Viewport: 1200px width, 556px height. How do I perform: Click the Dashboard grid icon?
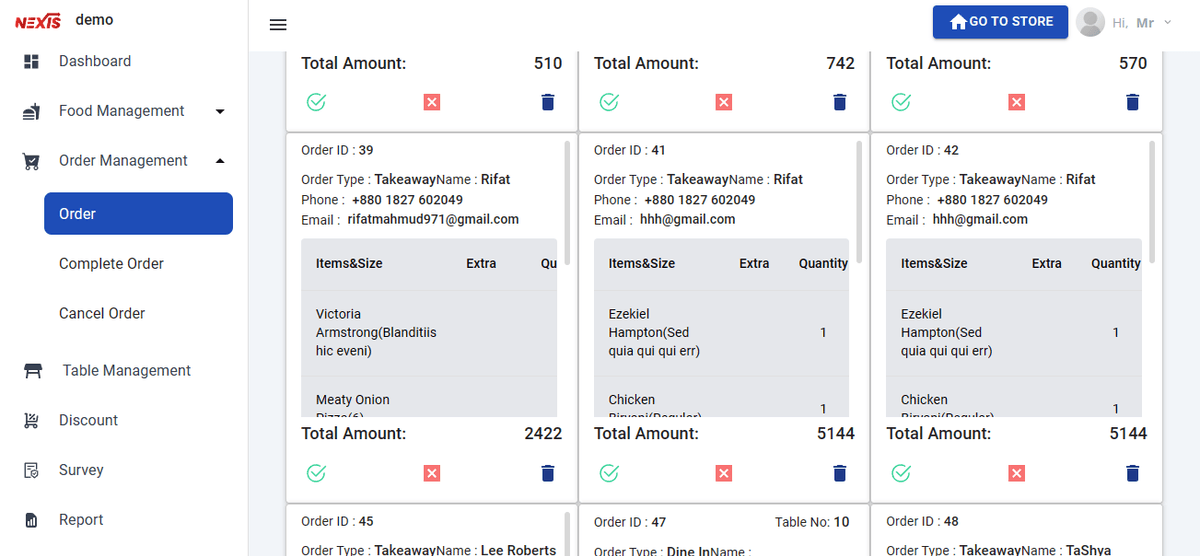click(31, 61)
